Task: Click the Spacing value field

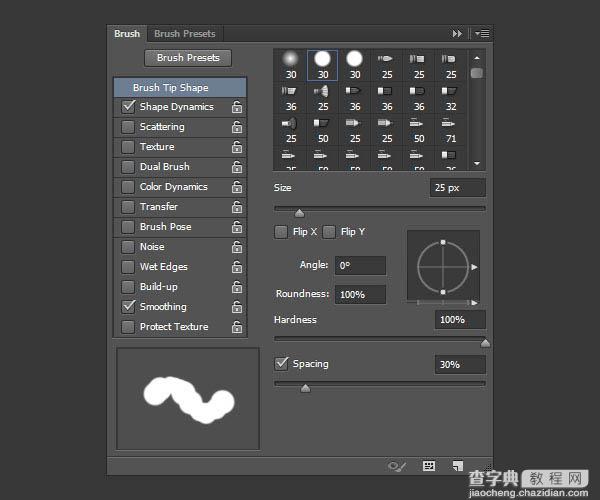Action: pos(460,365)
